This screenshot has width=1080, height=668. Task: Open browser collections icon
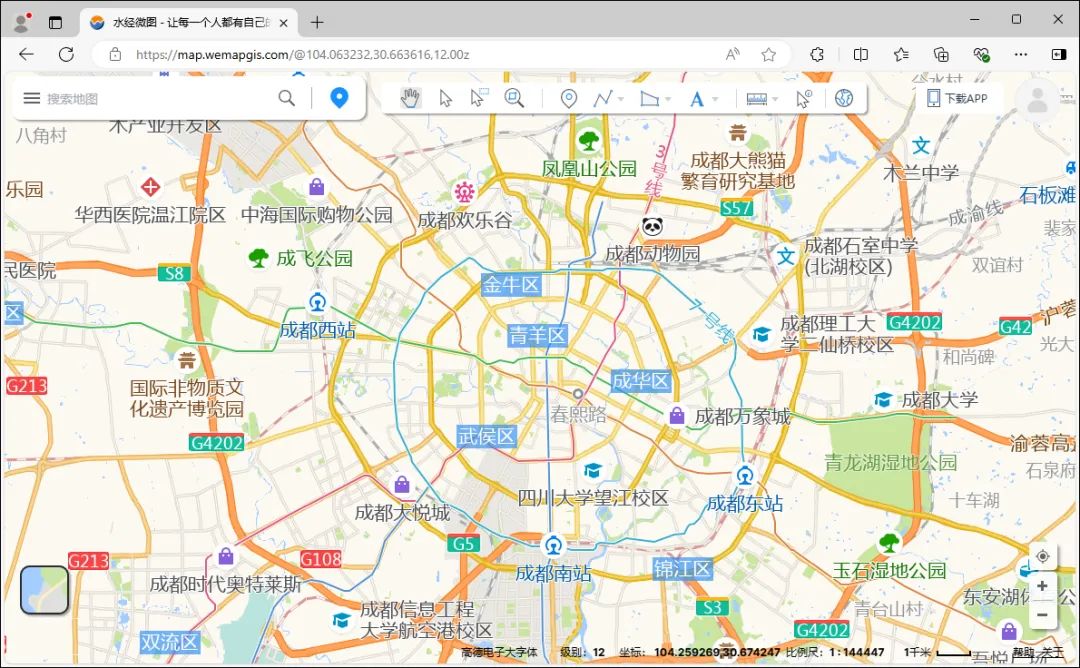(x=941, y=54)
